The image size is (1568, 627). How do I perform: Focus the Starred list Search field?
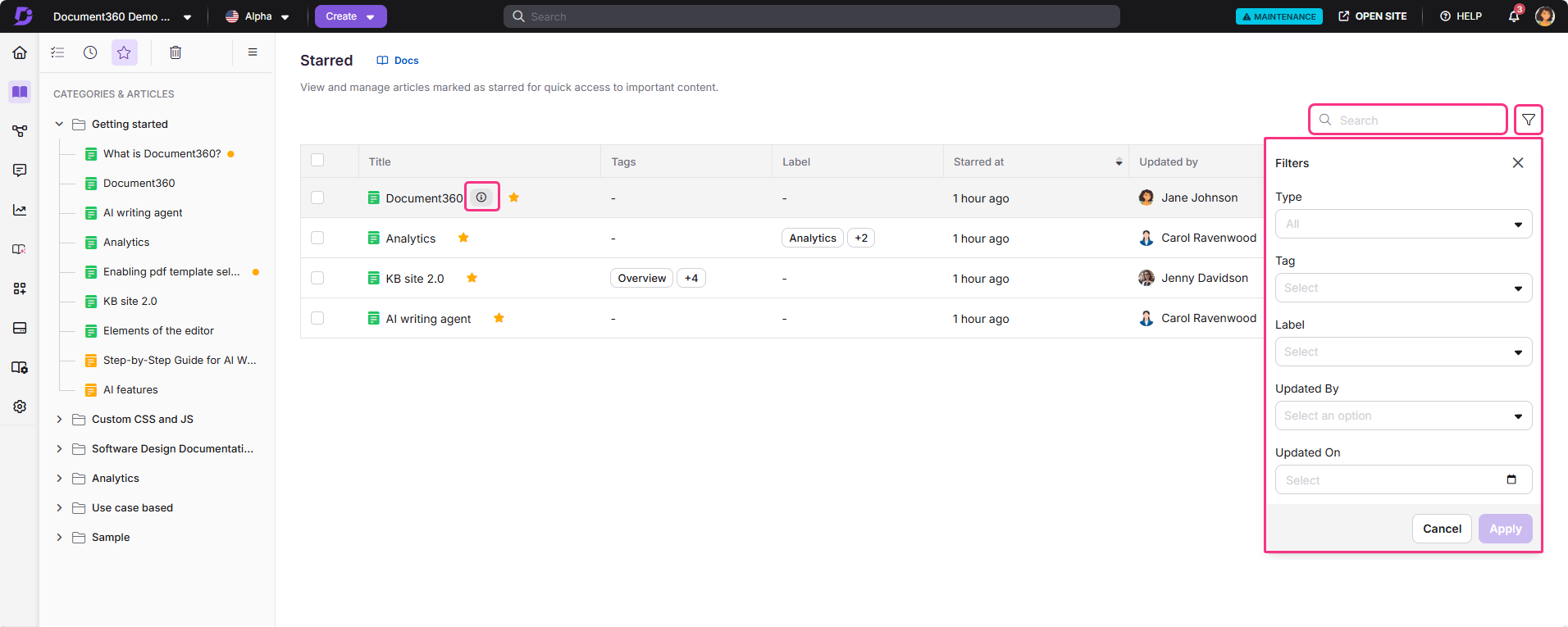coord(1408,120)
